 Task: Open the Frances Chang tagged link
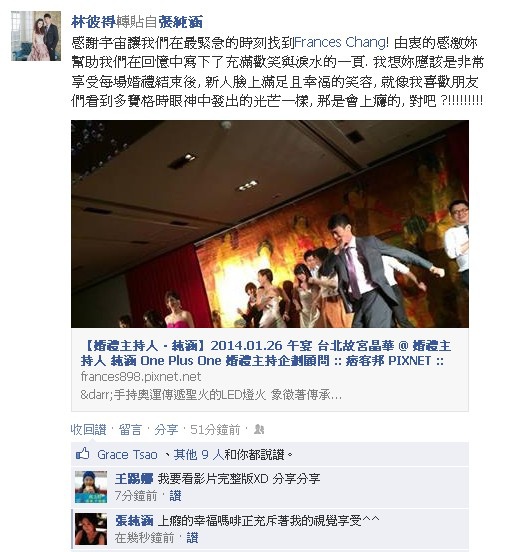[340, 43]
